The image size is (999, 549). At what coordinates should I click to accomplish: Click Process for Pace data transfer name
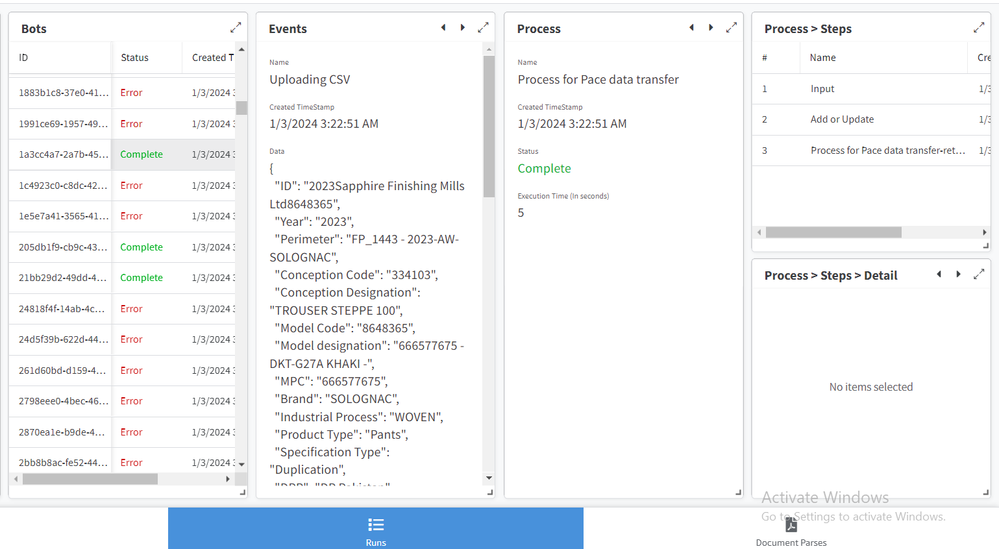(598, 80)
